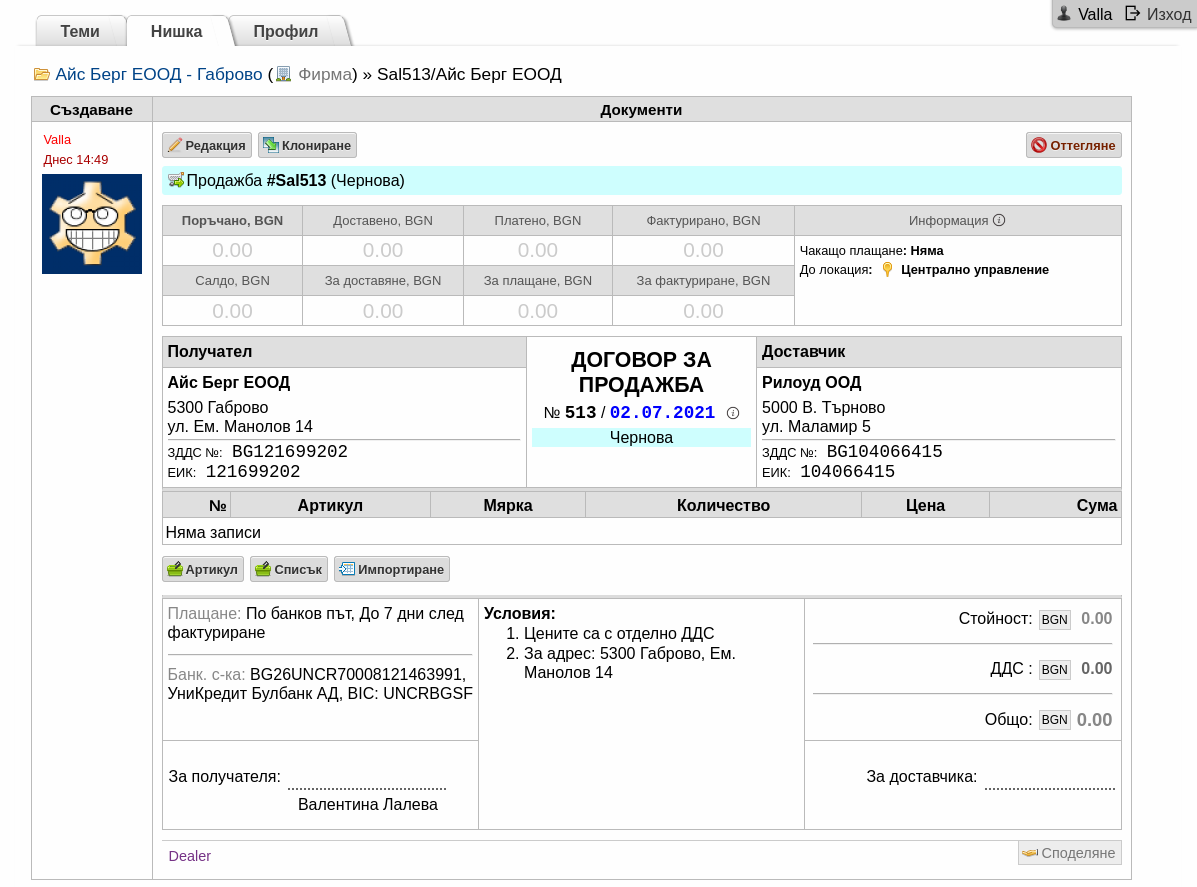Click the BGN badge next to Общо
1197x887 pixels.
point(1054,720)
